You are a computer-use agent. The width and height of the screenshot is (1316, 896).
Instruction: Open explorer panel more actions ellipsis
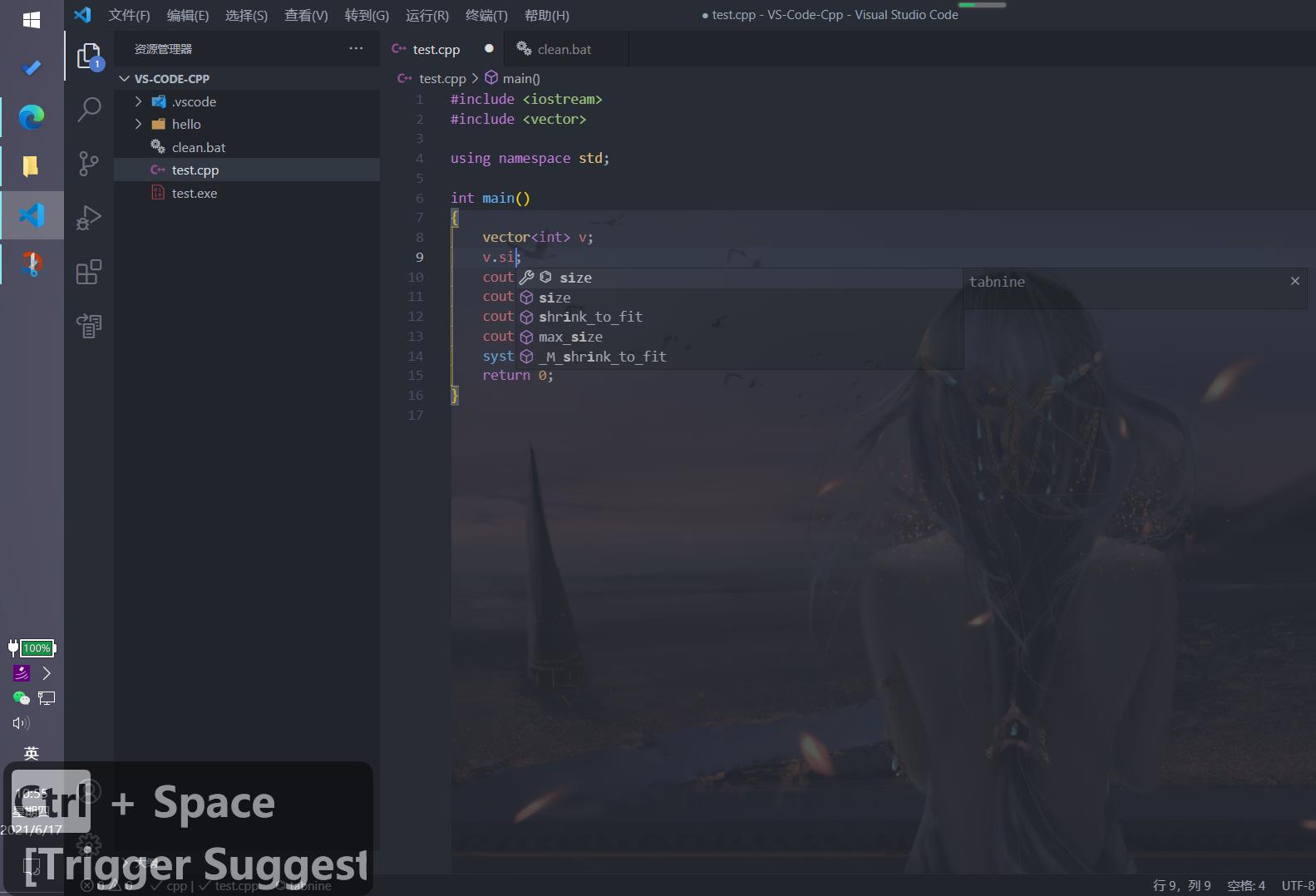click(x=356, y=48)
